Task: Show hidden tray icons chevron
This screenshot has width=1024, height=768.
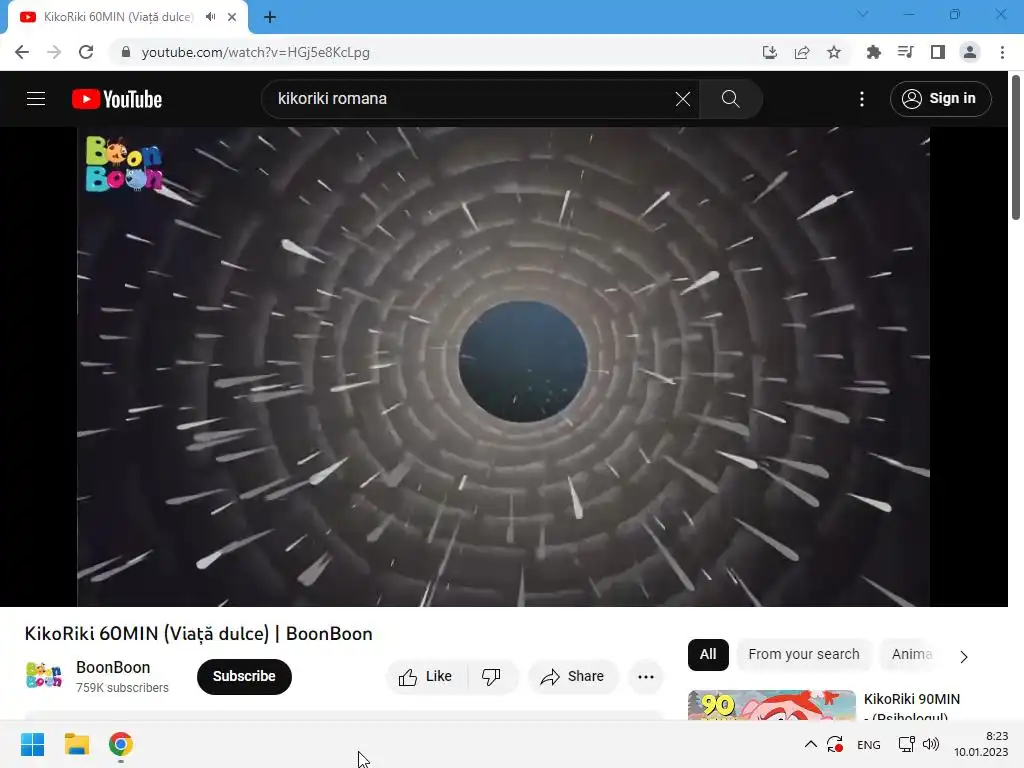Action: pyautogui.click(x=810, y=744)
